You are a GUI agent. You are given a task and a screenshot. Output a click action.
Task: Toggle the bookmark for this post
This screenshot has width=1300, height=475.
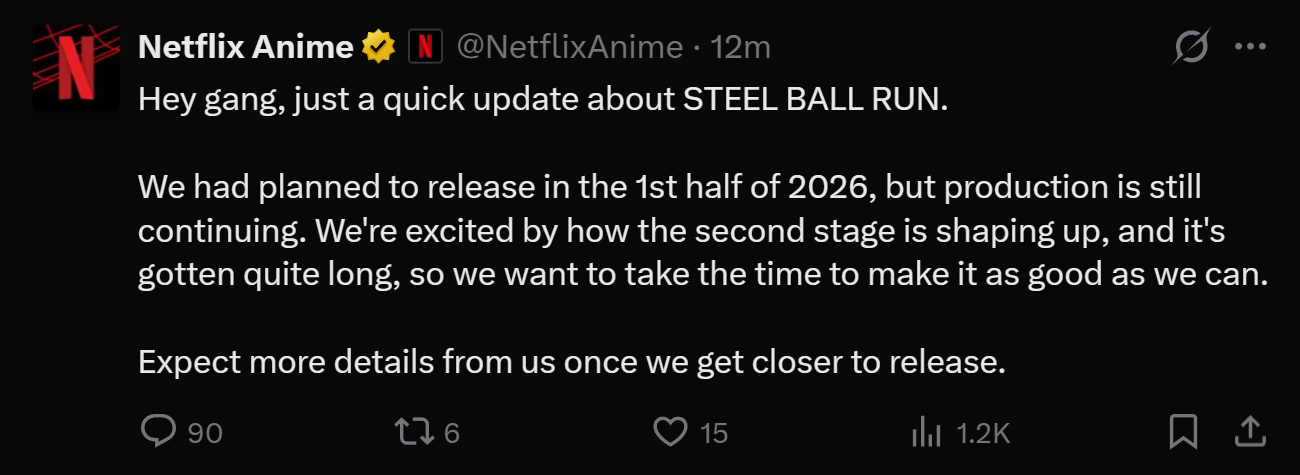(x=1184, y=432)
